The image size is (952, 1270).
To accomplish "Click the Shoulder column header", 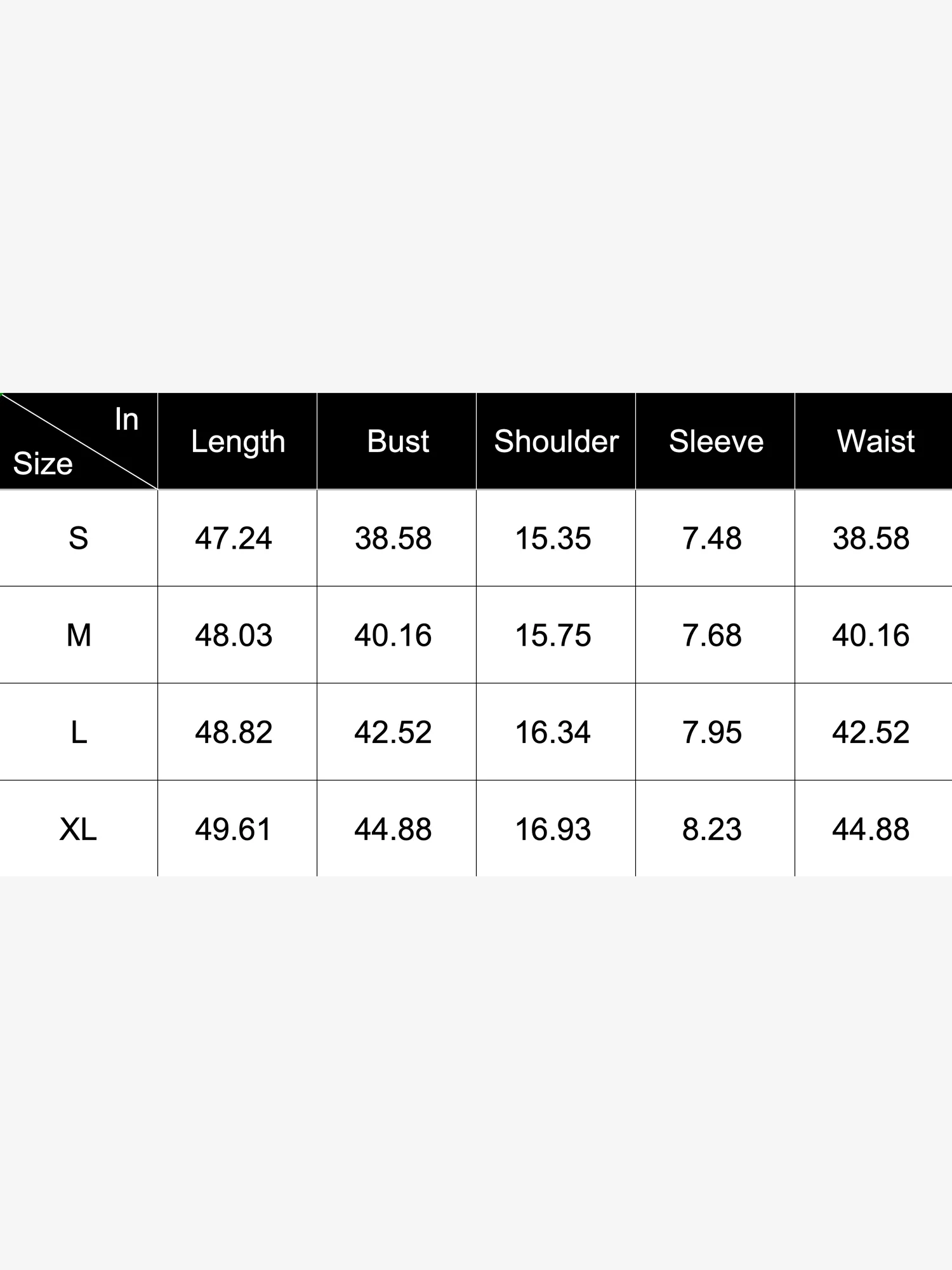I will pyautogui.click(x=556, y=441).
